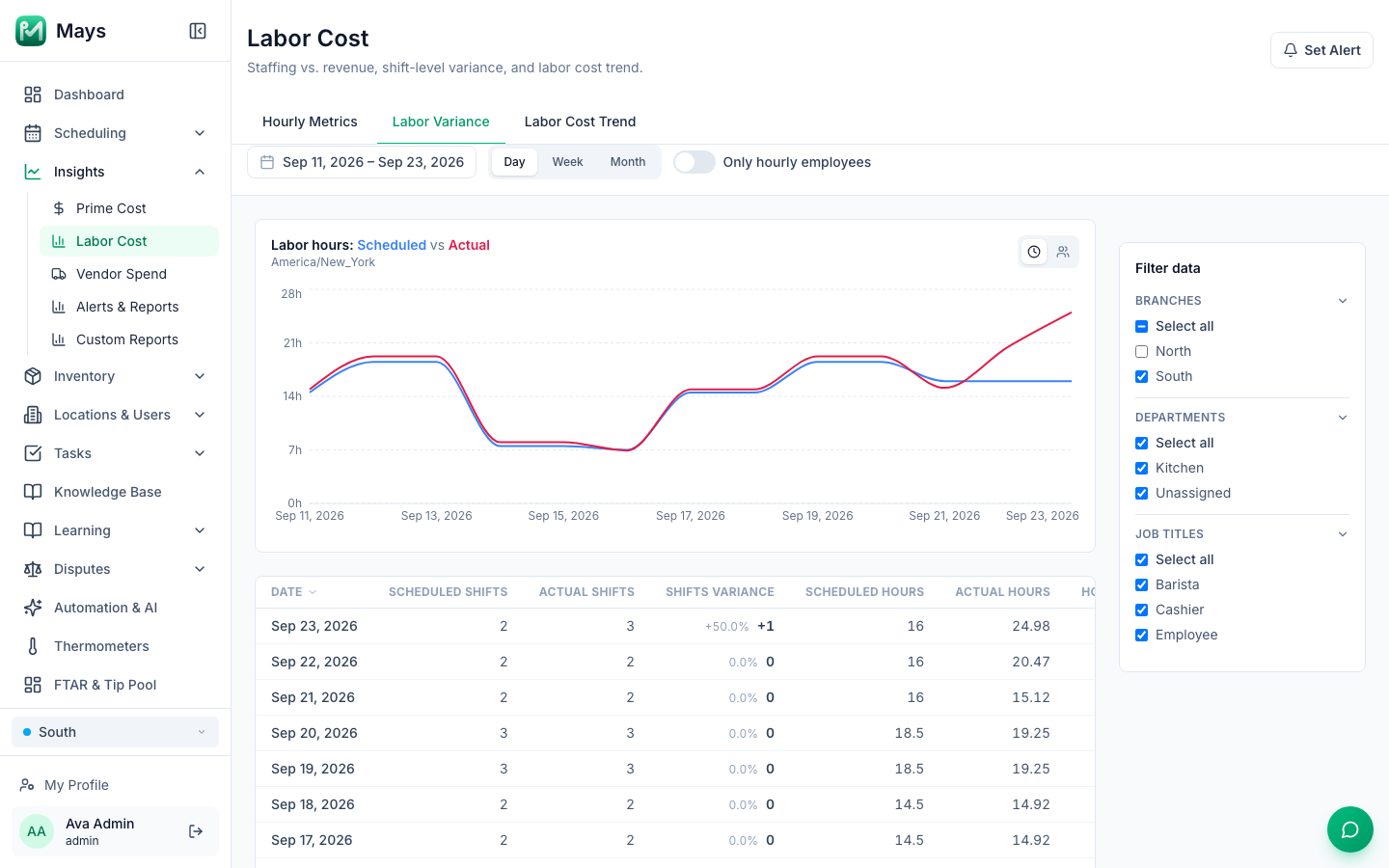Uncheck the Cashier job title checkbox
The image size is (1389, 868).
[1142, 610]
